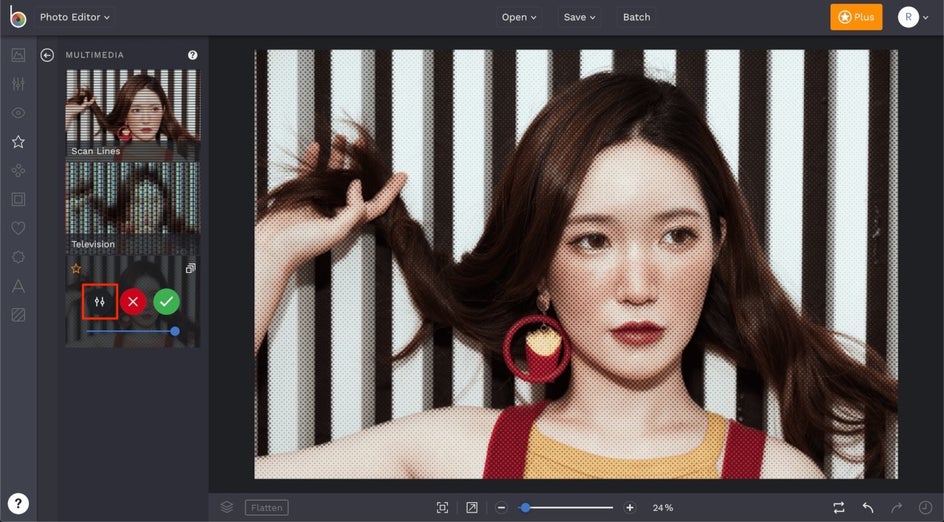The image size is (944, 522).
Task: Click the orange Plus upgrade button
Action: pos(856,17)
